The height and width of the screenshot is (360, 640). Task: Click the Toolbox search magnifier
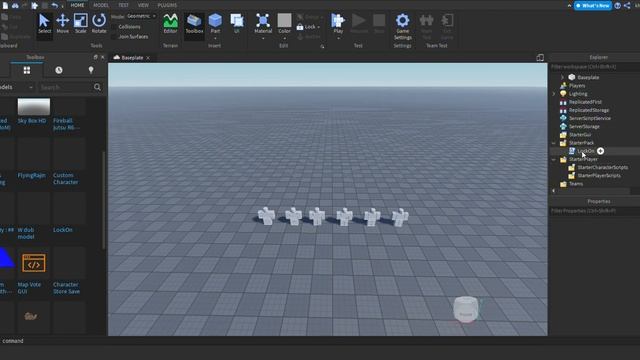coord(97,87)
